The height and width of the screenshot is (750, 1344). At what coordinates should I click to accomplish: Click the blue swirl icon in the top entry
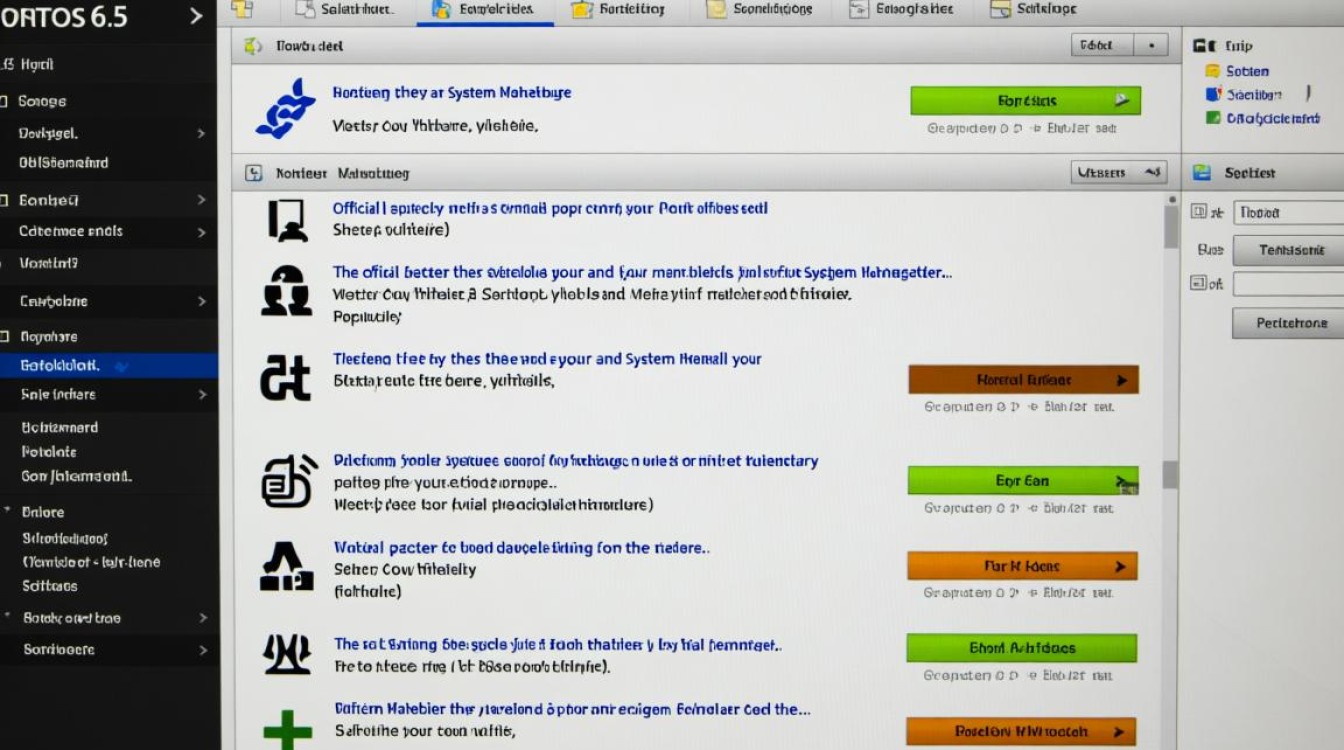pos(285,109)
